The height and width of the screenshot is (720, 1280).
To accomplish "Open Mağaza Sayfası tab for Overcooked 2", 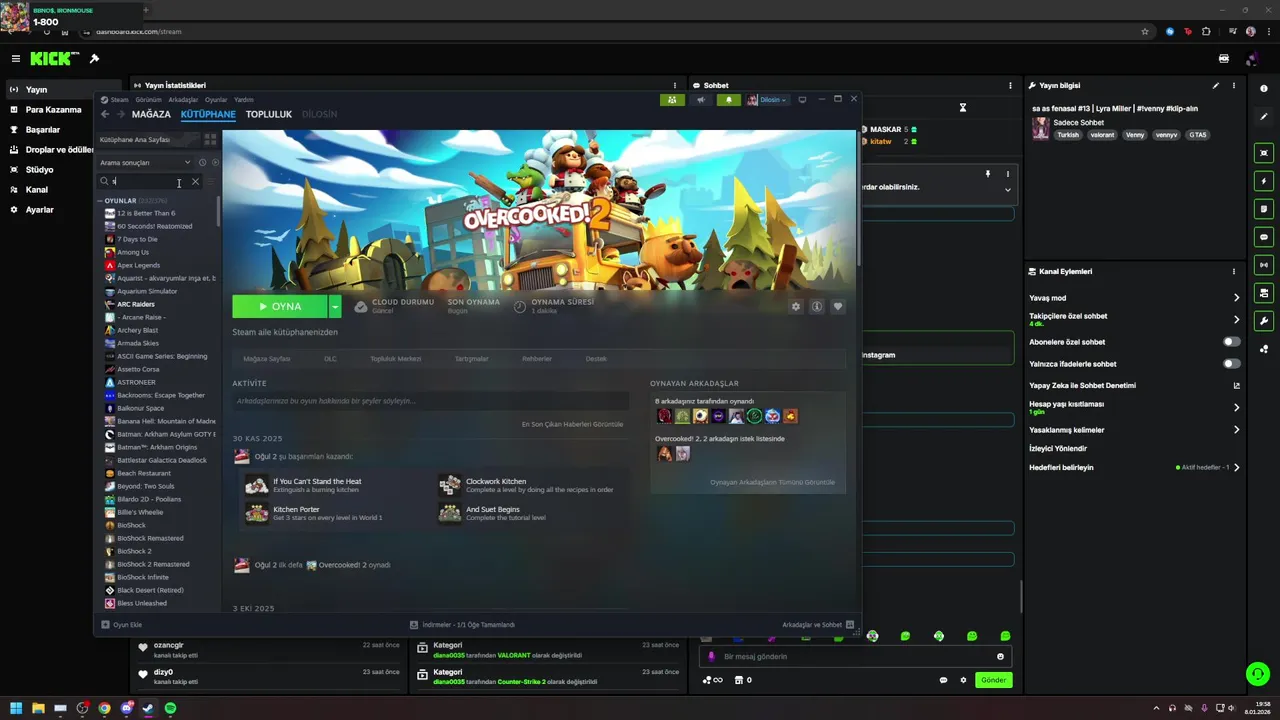I will [267, 359].
